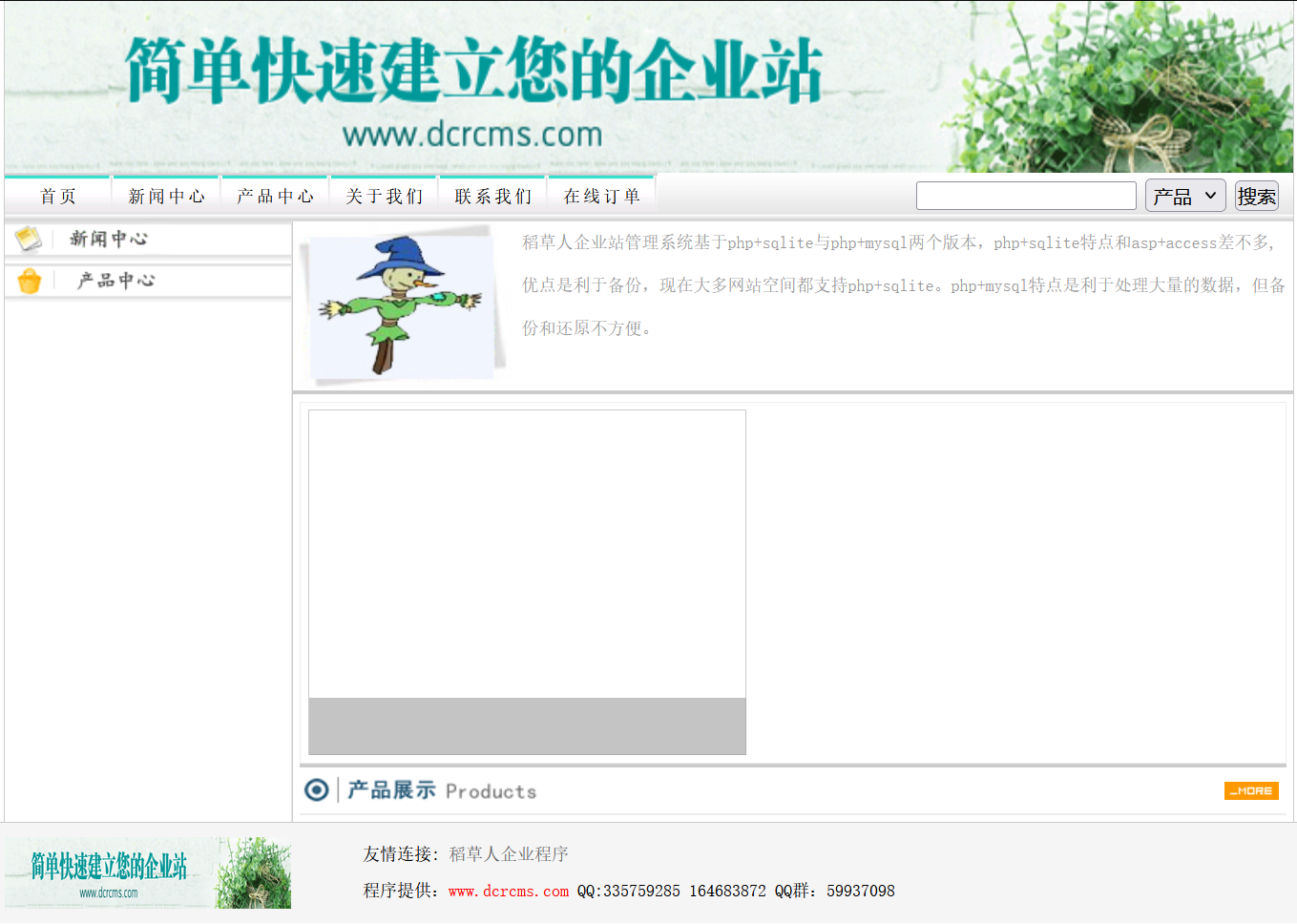Click the green plant decoration in header
This screenshot has height=924, width=1297.
pos(1126,88)
